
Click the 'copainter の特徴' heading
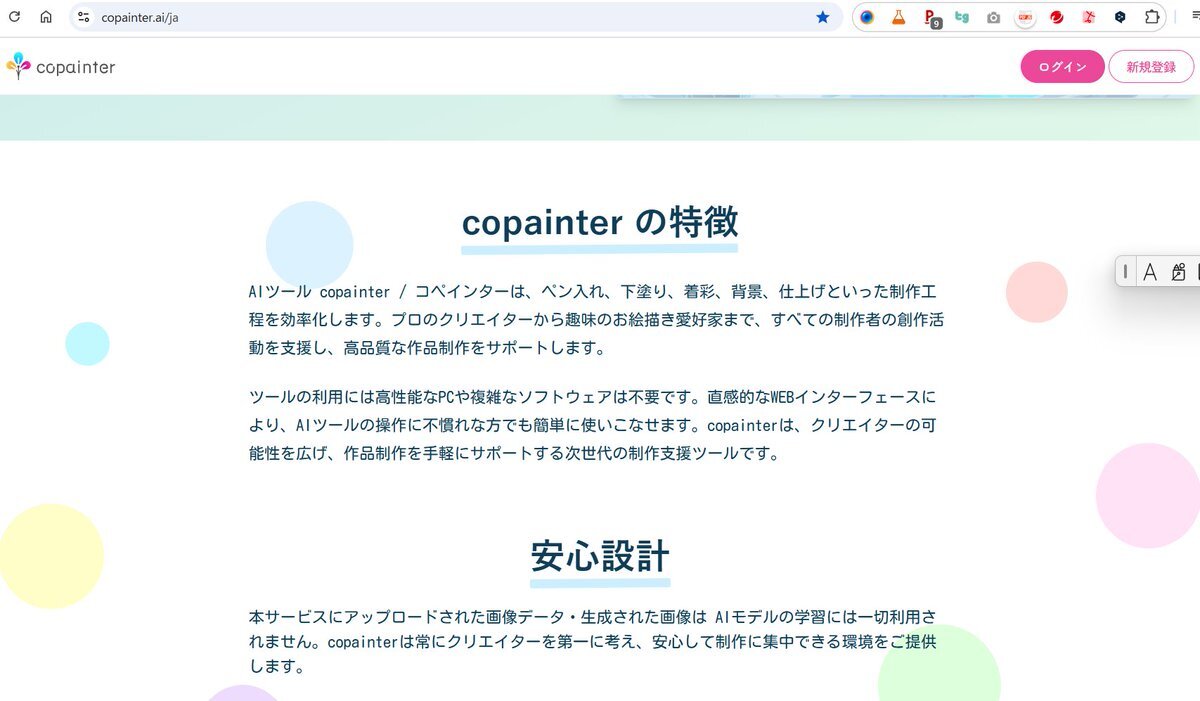pos(600,222)
